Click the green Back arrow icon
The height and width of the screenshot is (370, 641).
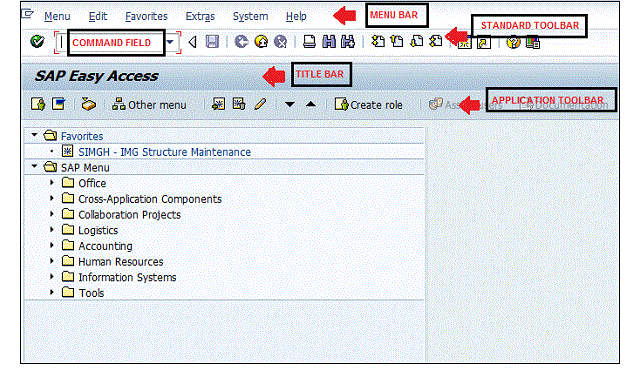(241, 42)
